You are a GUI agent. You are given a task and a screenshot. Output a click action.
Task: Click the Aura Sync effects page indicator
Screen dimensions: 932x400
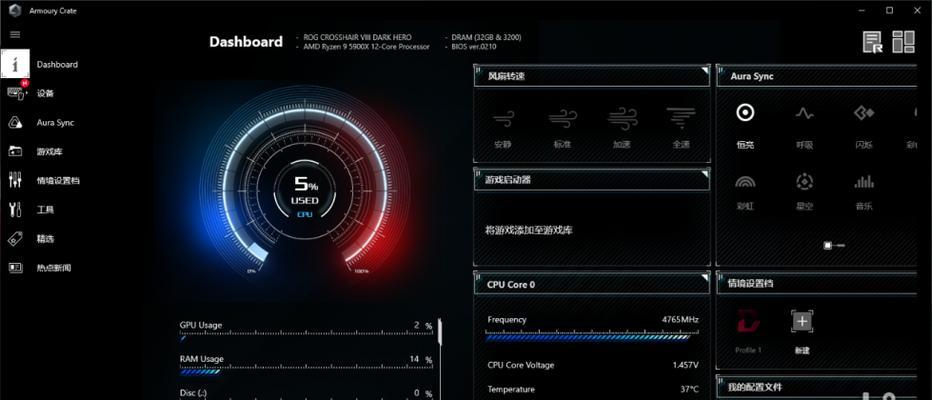click(833, 245)
